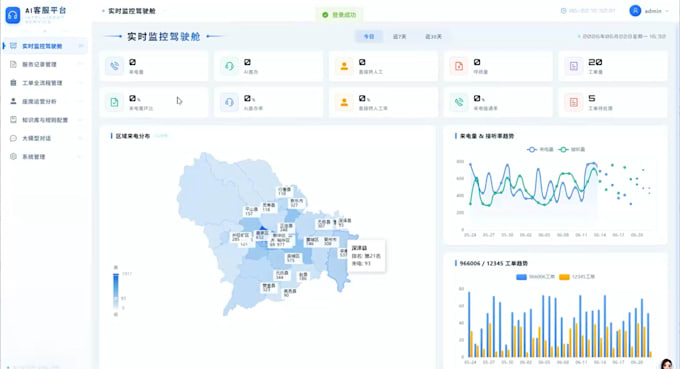Toggle the blue 966006工单 legend item

[535, 277]
